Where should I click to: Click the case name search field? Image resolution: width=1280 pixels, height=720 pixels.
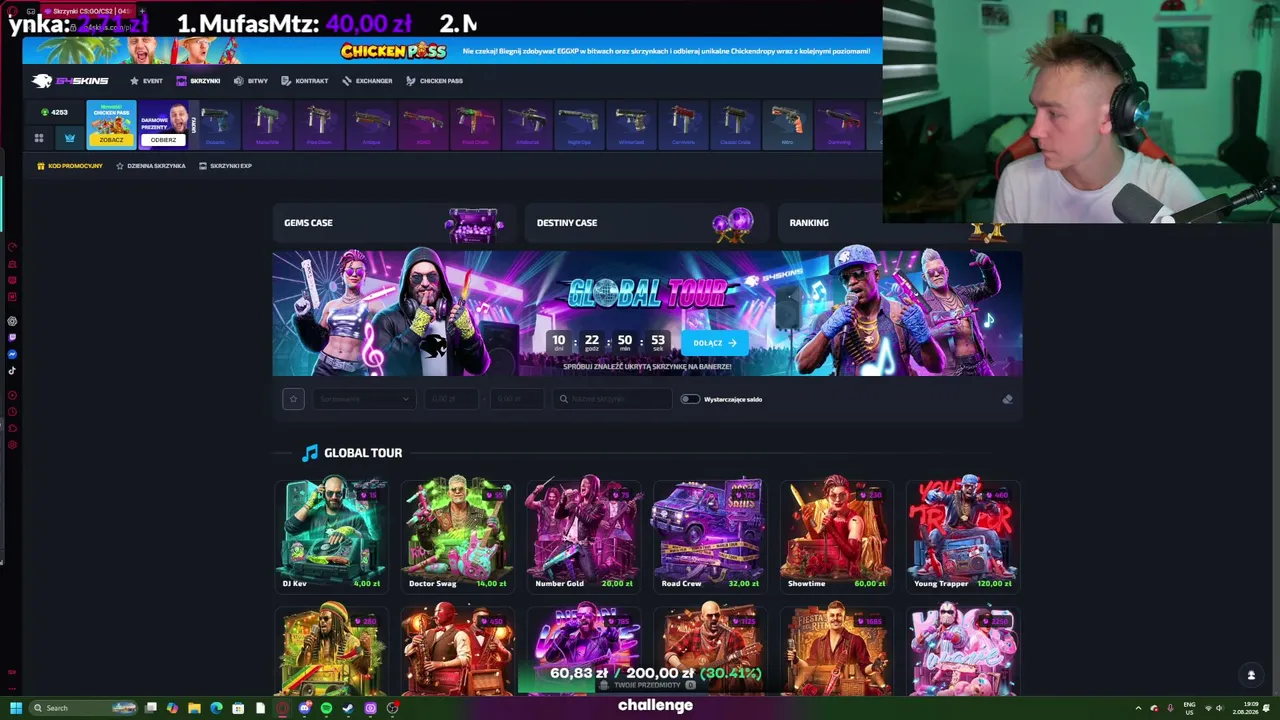(612, 399)
